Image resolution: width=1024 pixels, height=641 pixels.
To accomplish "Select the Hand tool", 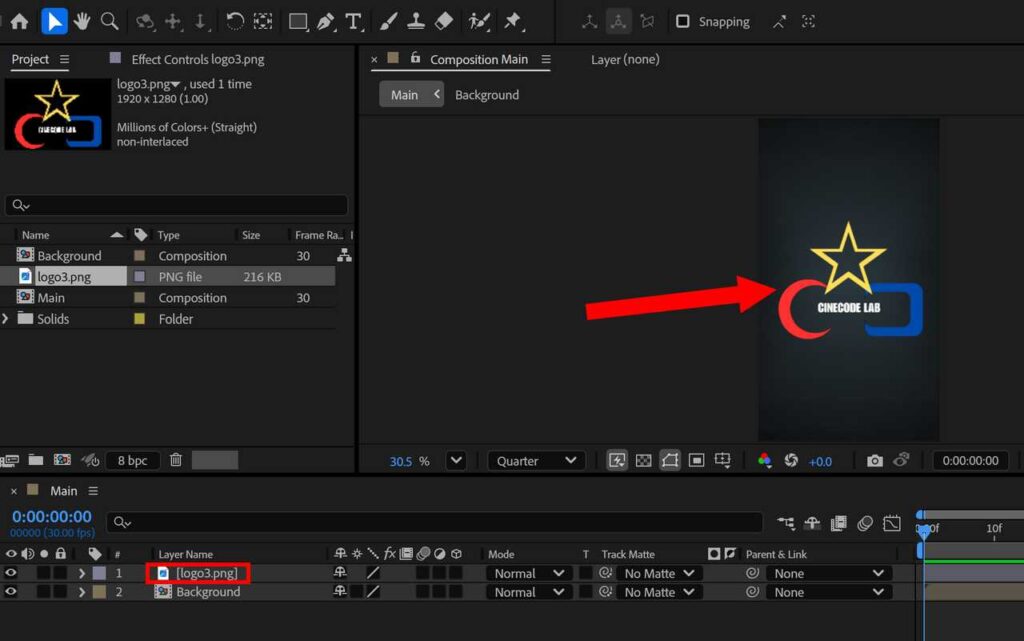I will (82, 22).
